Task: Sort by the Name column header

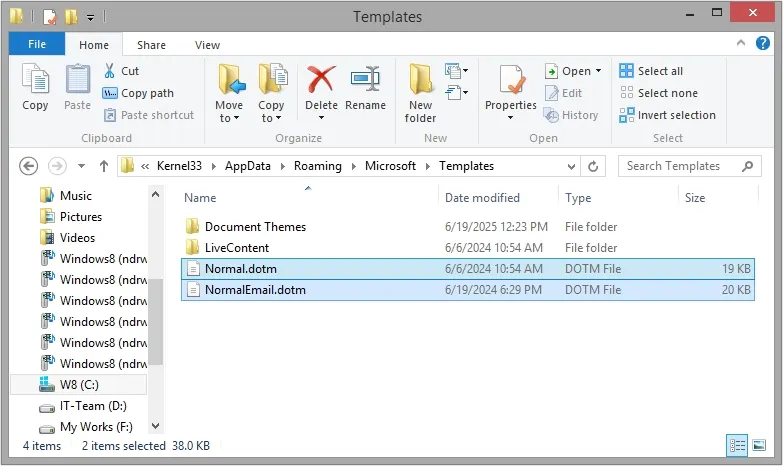Action: pos(200,198)
